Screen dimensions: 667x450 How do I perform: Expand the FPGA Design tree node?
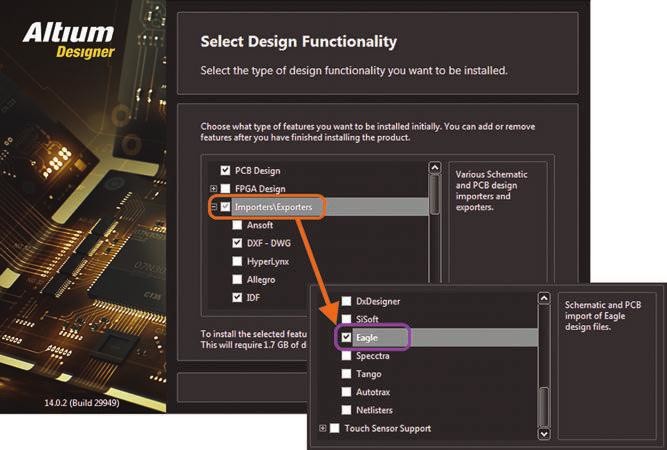pos(214,188)
